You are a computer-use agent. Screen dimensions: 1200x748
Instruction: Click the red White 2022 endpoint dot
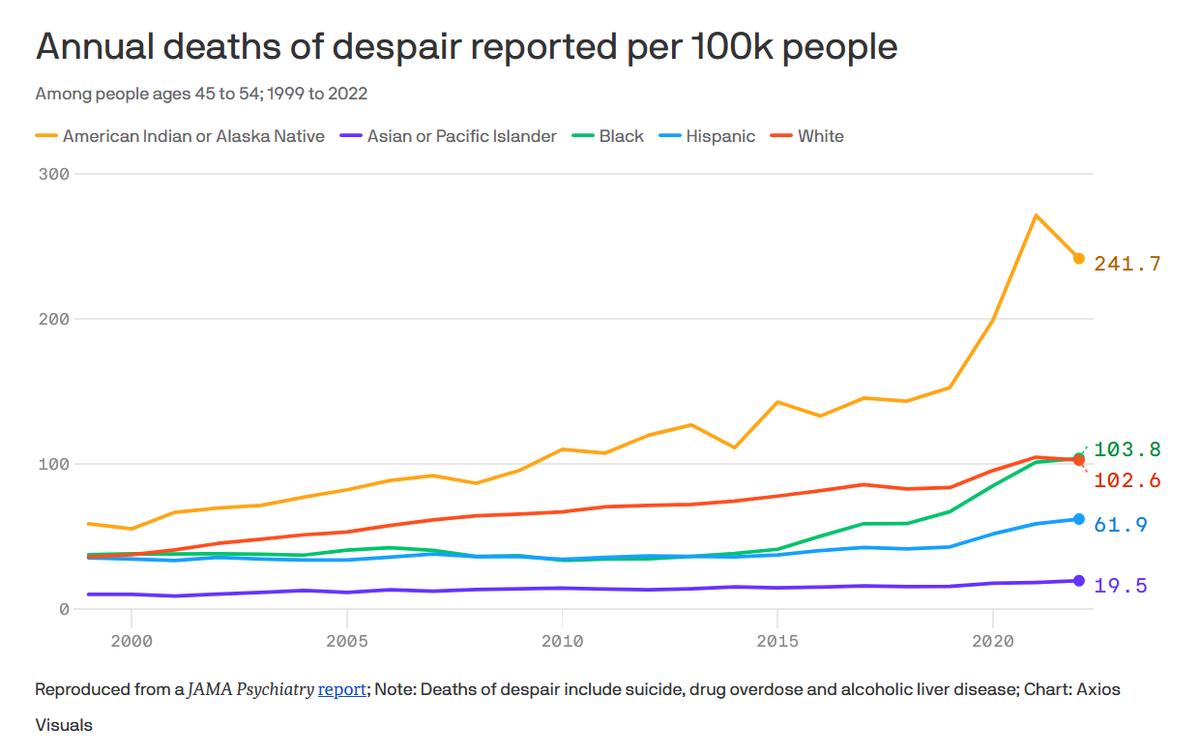1078,460
